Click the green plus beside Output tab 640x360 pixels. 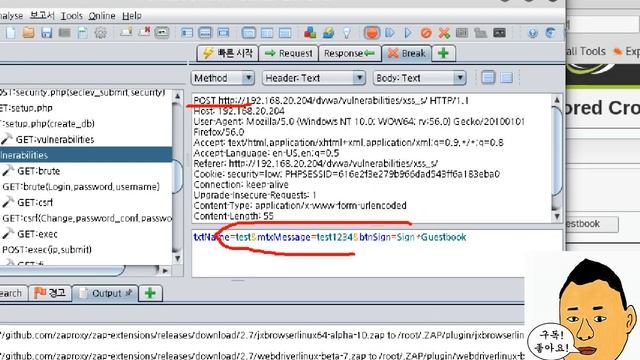click(x=150, y=293)
